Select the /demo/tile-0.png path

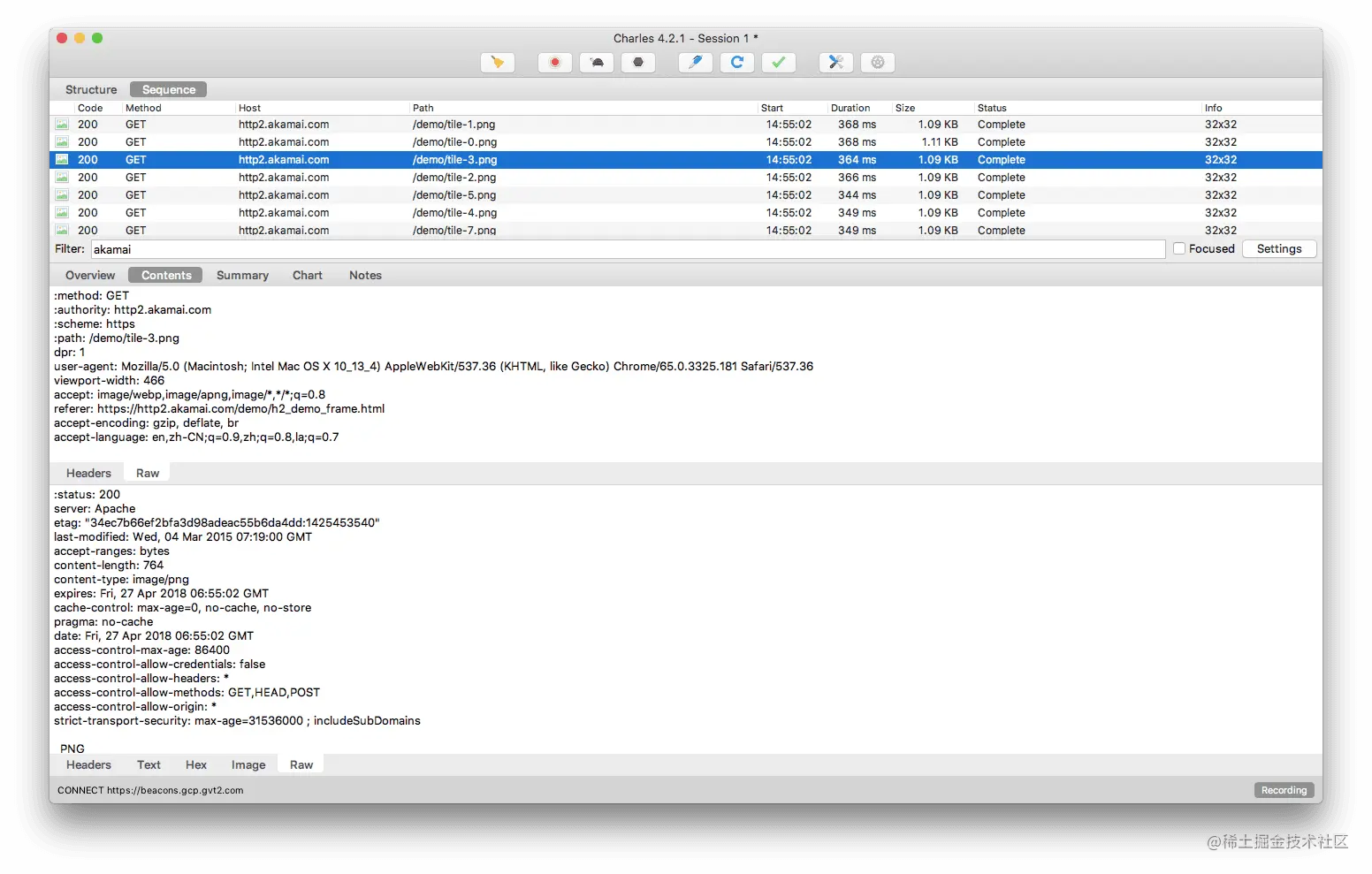[x=454, y=142]
